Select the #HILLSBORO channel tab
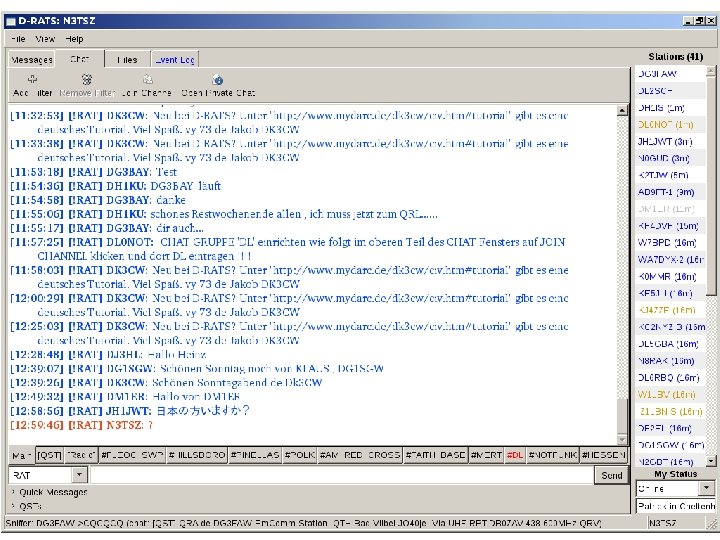Viewport: 720px width, 540px height. [197, 456]
